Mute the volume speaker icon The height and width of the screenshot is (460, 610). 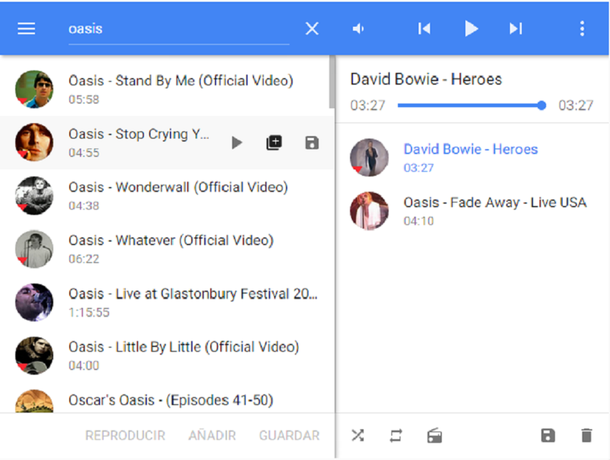coord(358,28)
